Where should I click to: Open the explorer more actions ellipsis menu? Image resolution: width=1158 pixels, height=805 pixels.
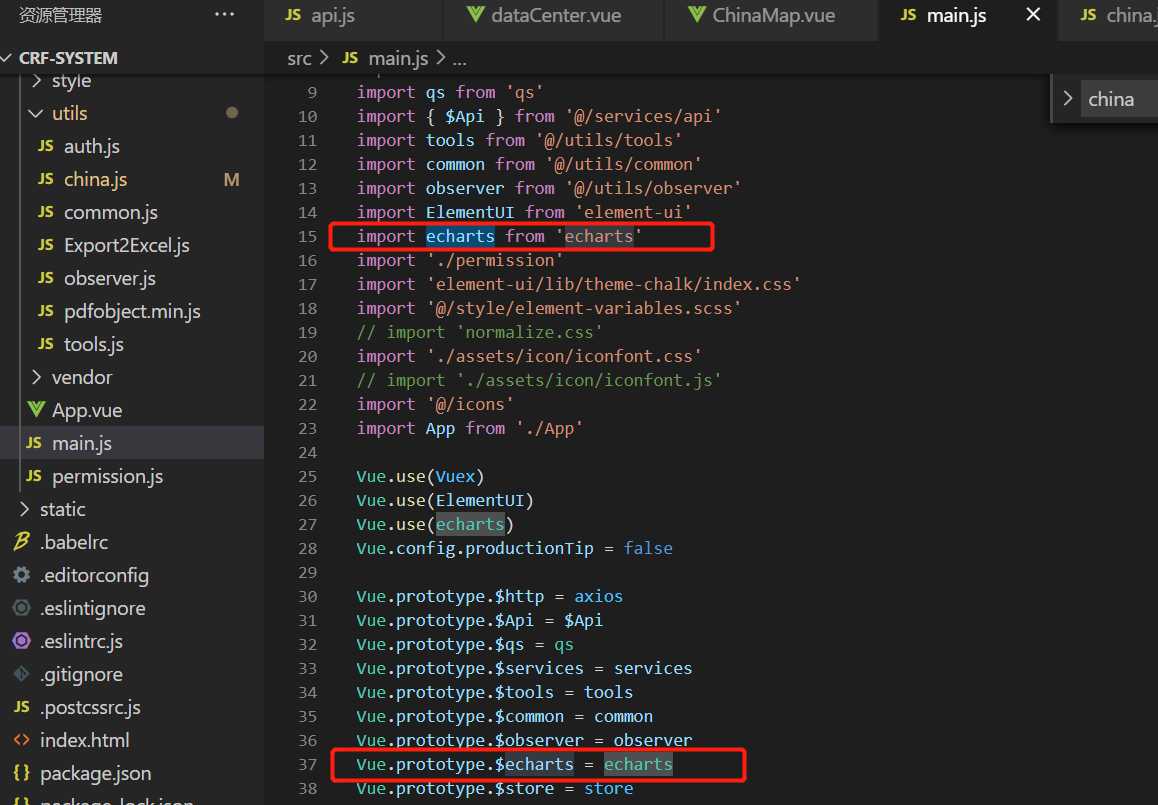pos(225,15)
